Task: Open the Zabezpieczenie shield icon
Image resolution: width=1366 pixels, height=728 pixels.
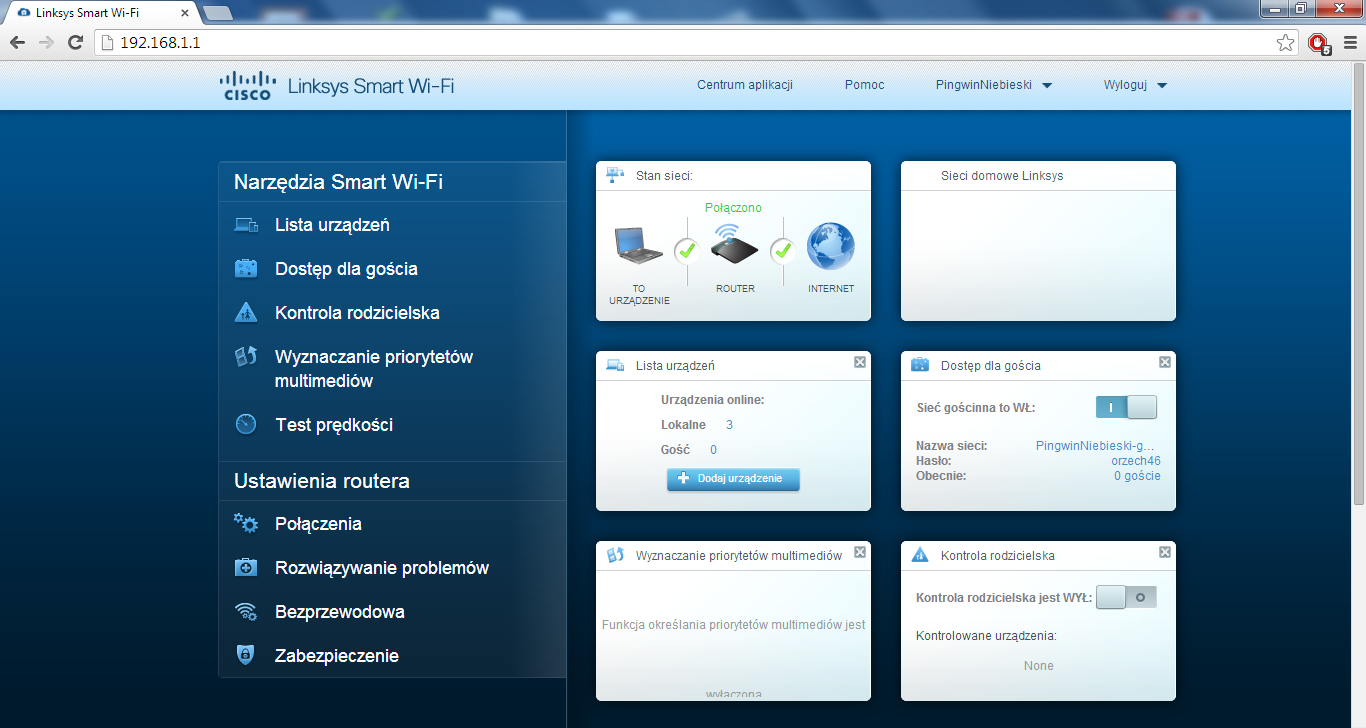Action: point(246,655)
